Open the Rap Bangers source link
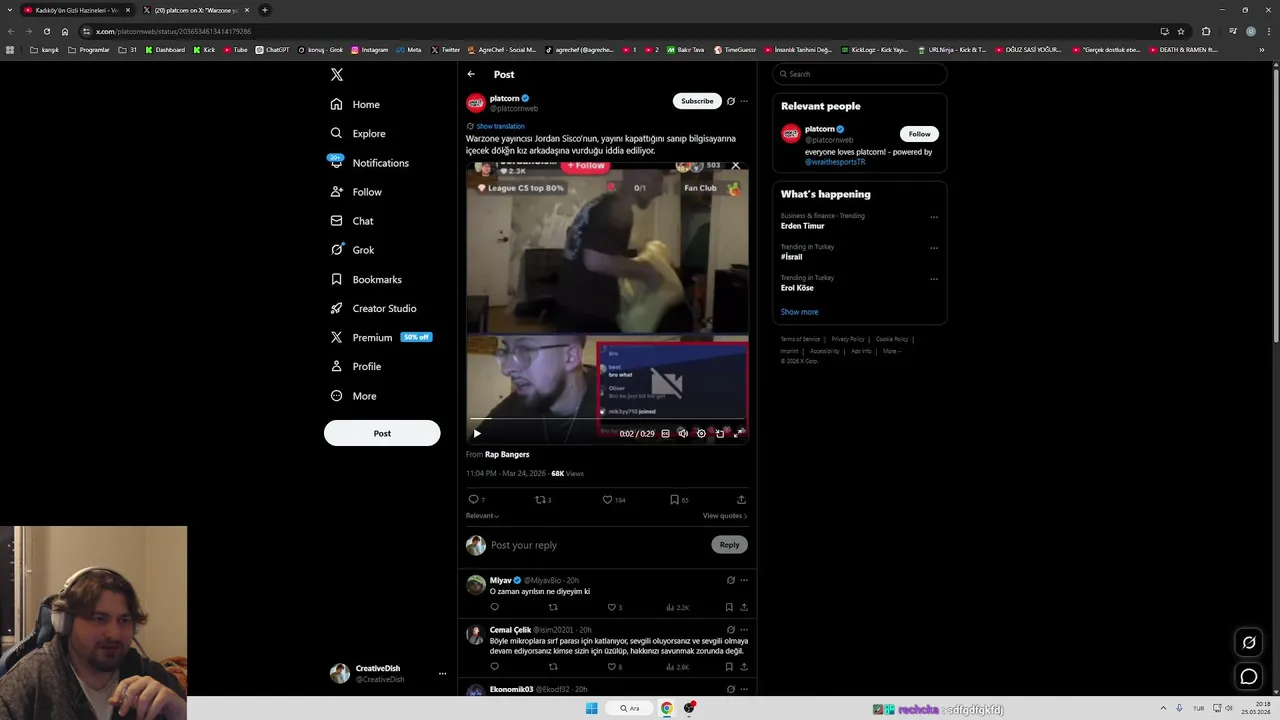 point(507,454)
